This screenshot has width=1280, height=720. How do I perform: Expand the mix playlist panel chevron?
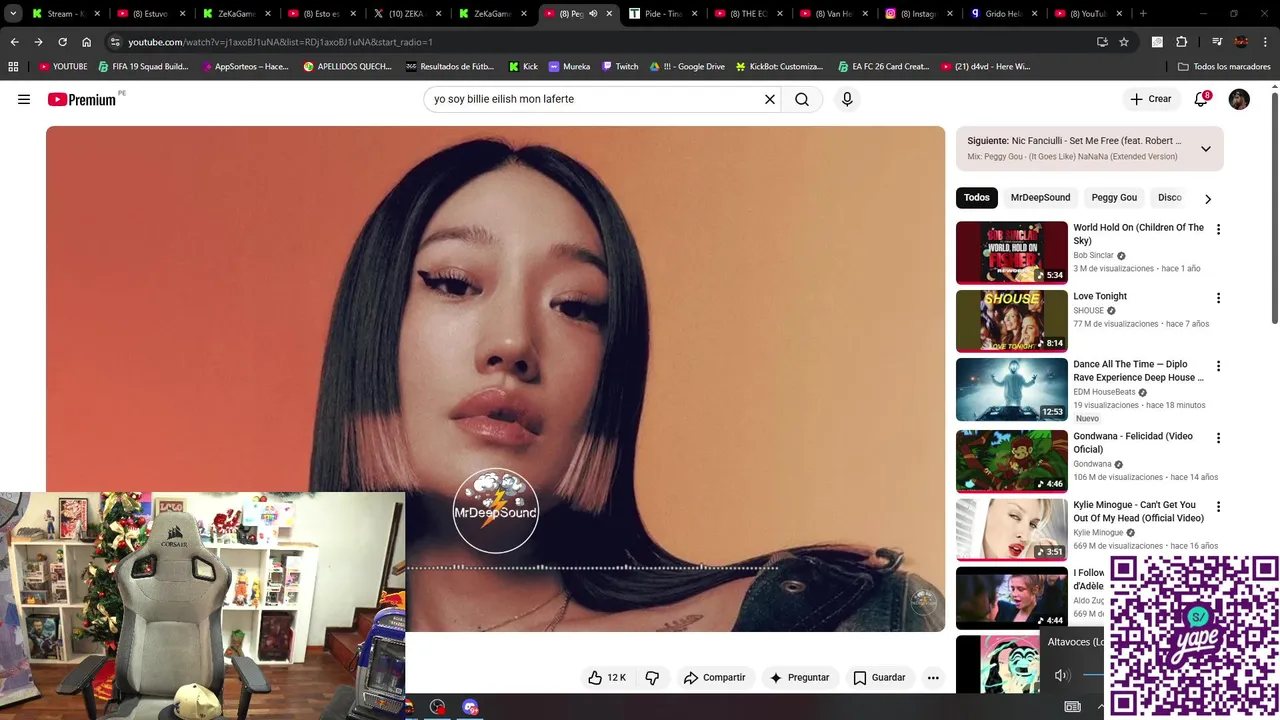coord(1206,149)
